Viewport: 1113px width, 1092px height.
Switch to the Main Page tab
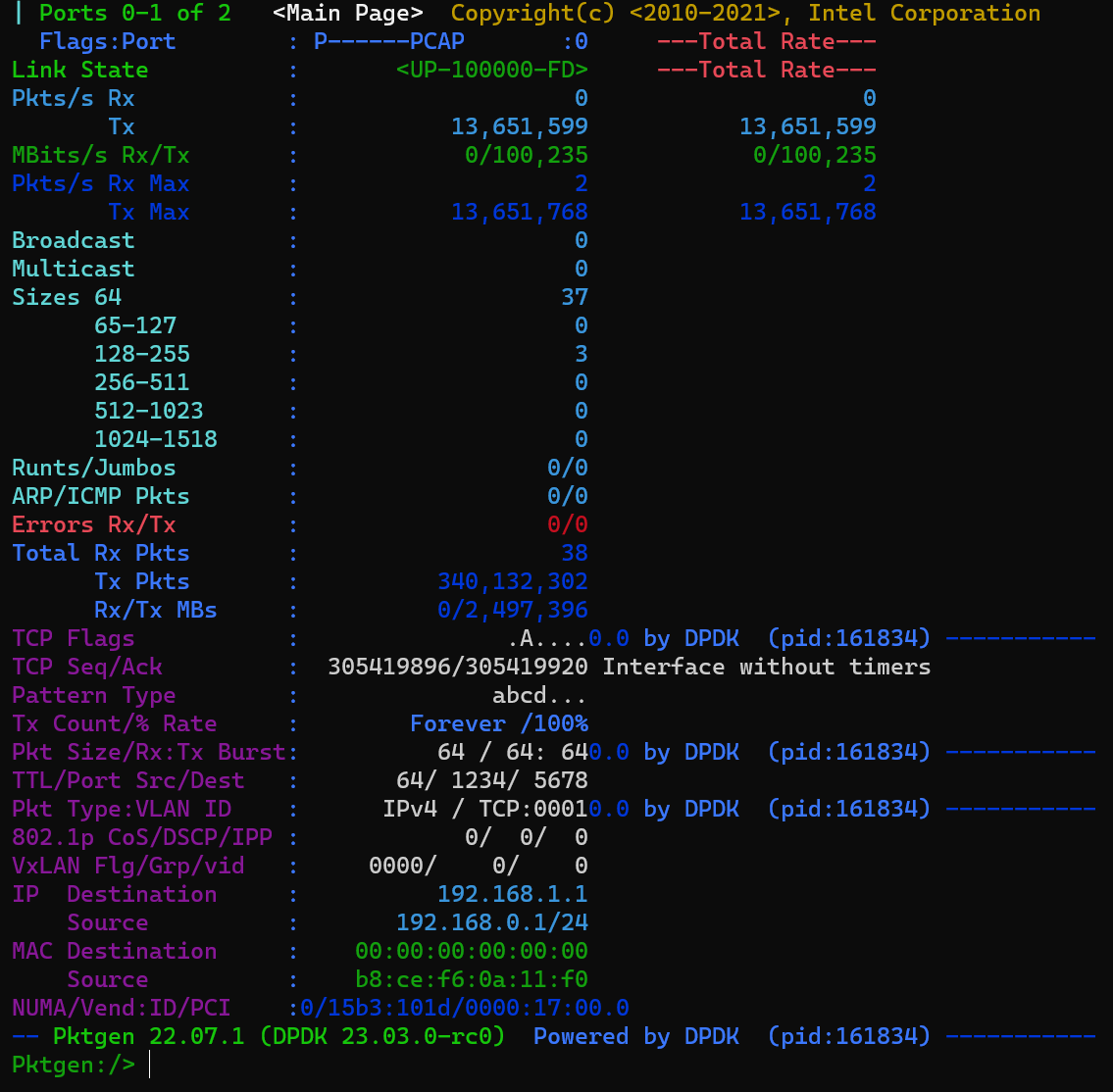[348, 13]
